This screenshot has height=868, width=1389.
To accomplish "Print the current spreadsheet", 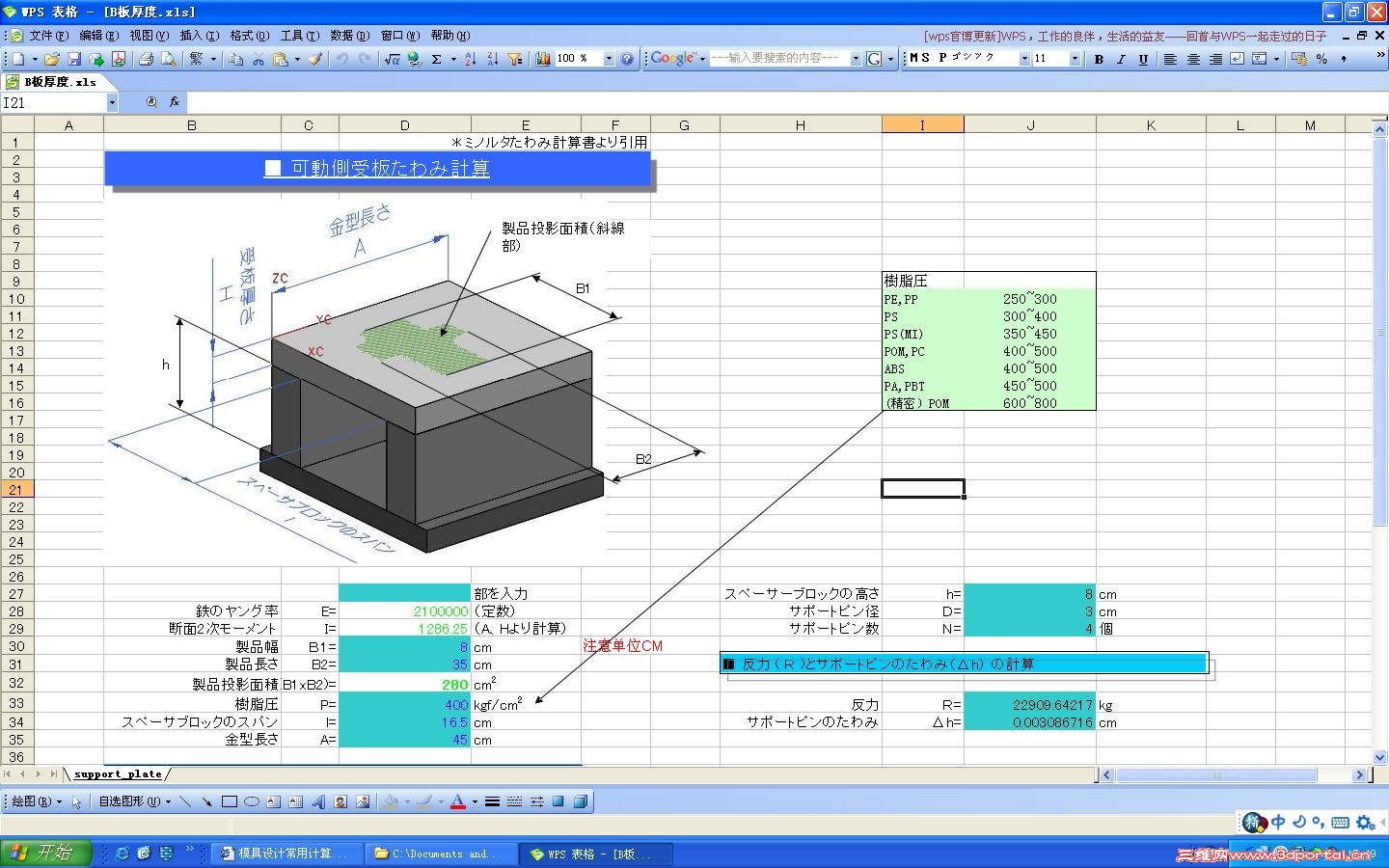I will (147, 59).
